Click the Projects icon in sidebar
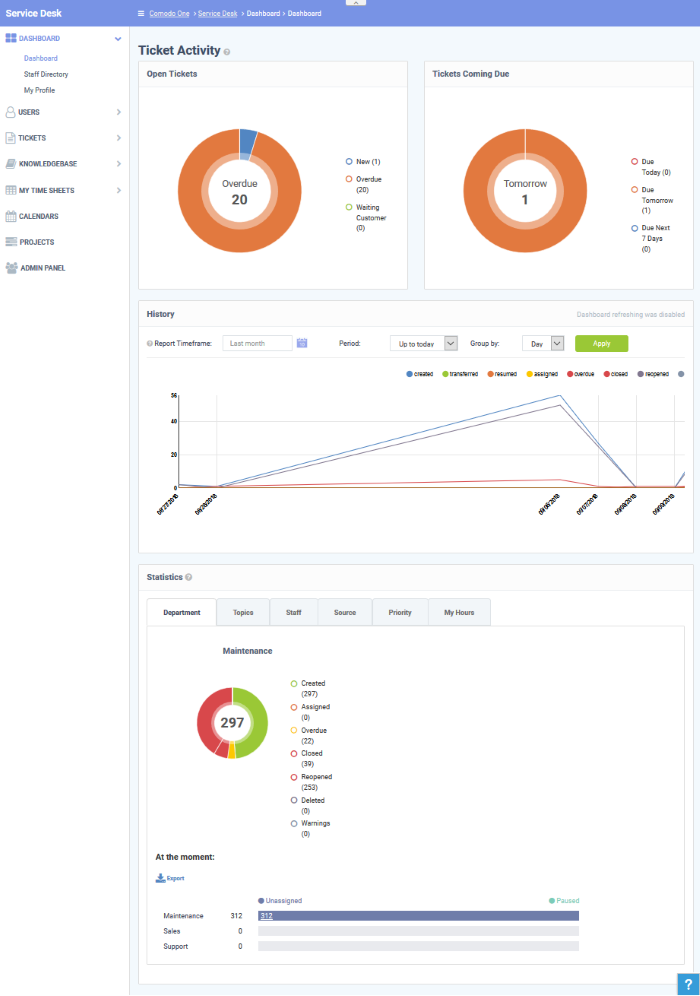The width and height of the screenshot is (700, 996). pyautogui.click(x=11, y=242)
